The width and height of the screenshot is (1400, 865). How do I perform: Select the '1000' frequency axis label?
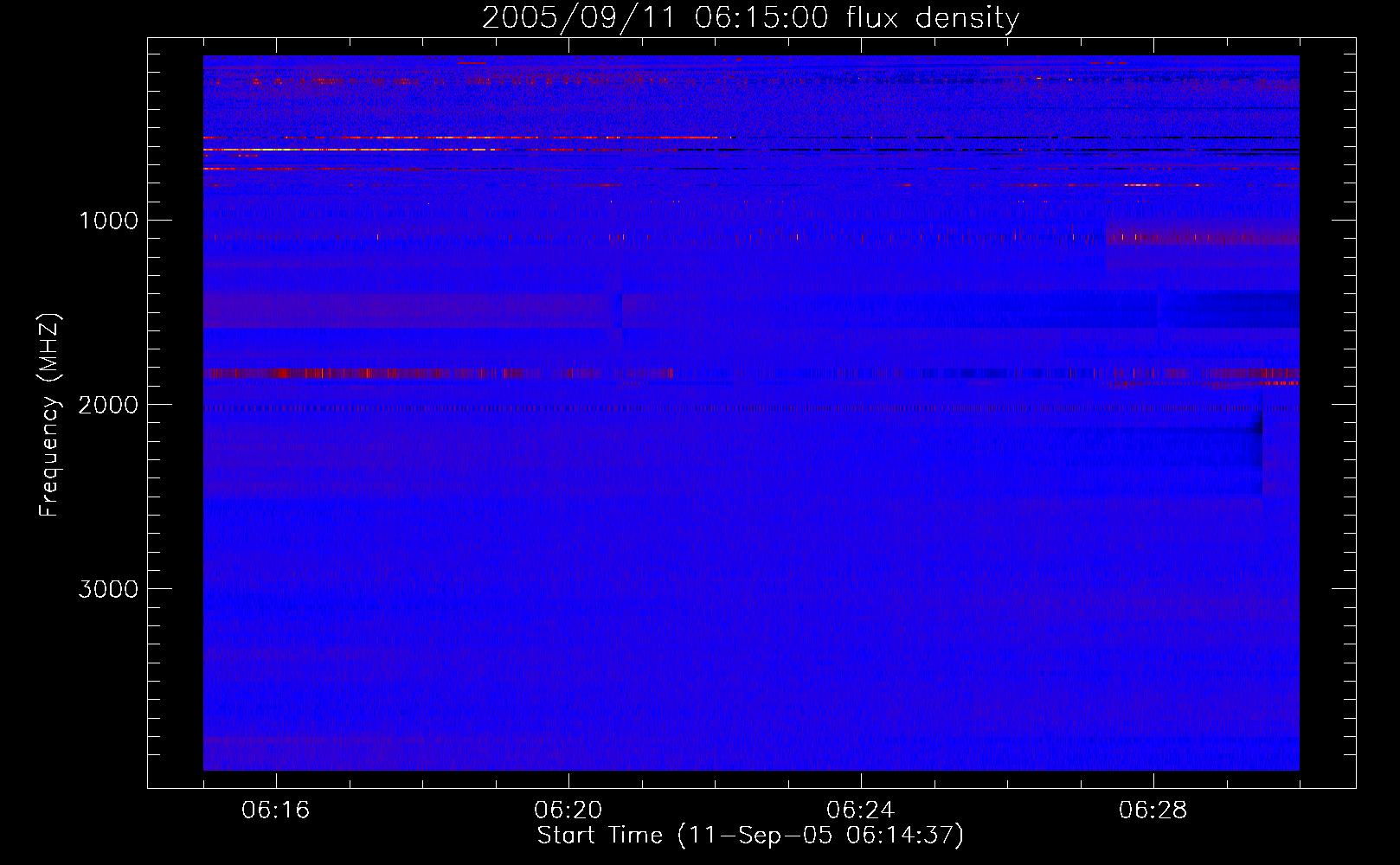point(108,221)
